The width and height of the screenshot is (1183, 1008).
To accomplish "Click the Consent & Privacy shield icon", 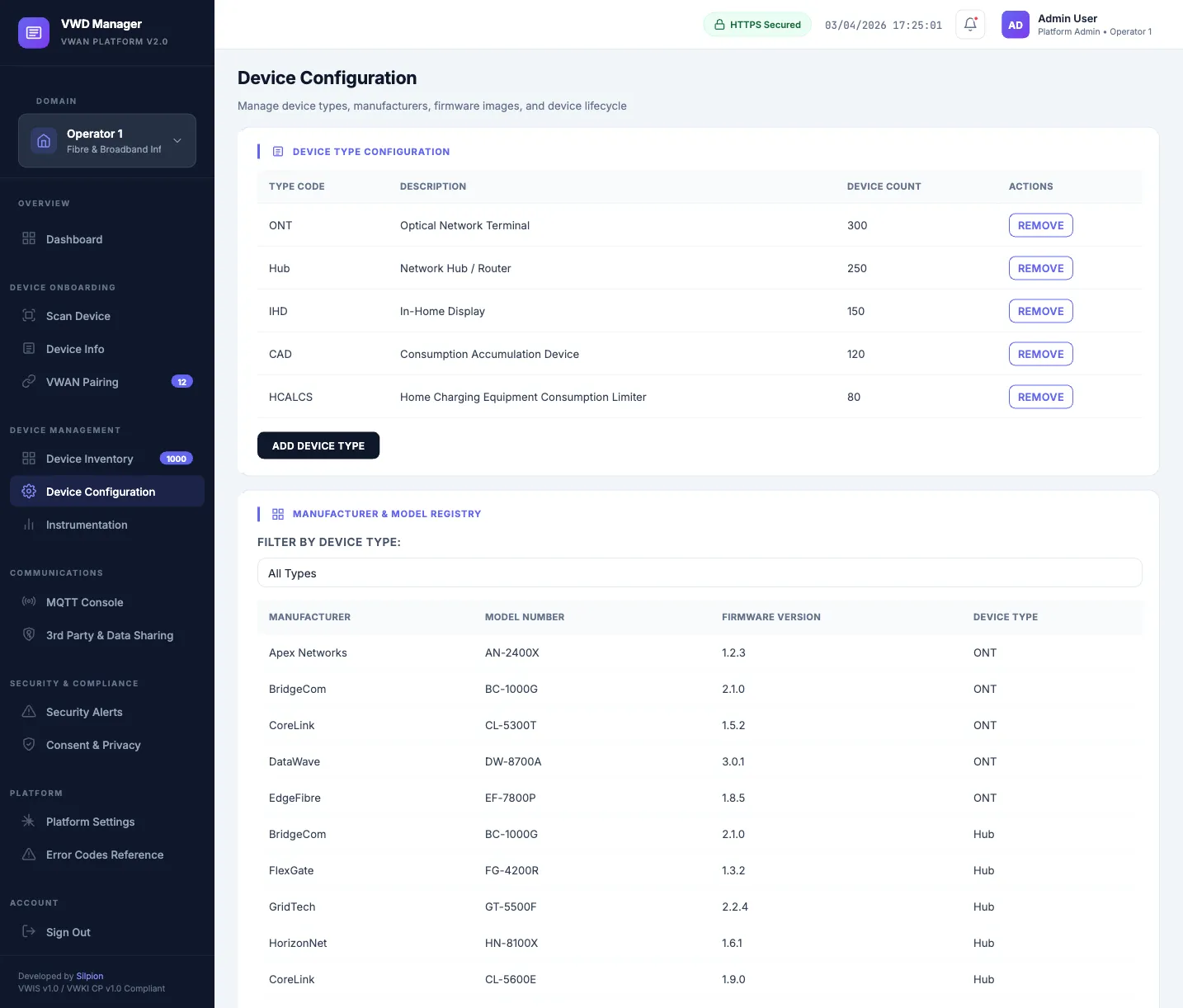I will pos(29,745).
